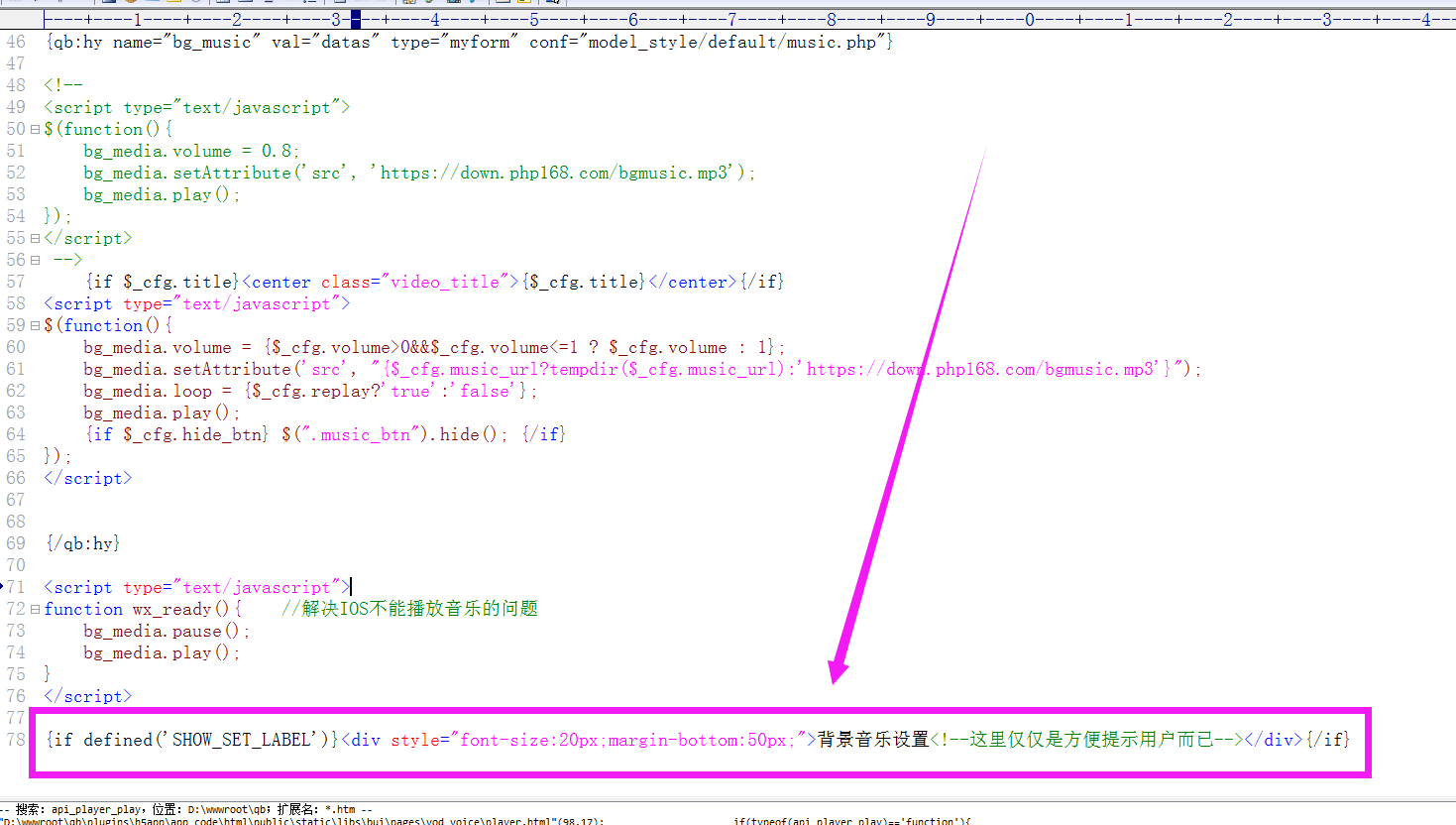Collapse the fold marker at line 55
The width and height of the screenshot is (1456, 825).
(x=35, y=238)
